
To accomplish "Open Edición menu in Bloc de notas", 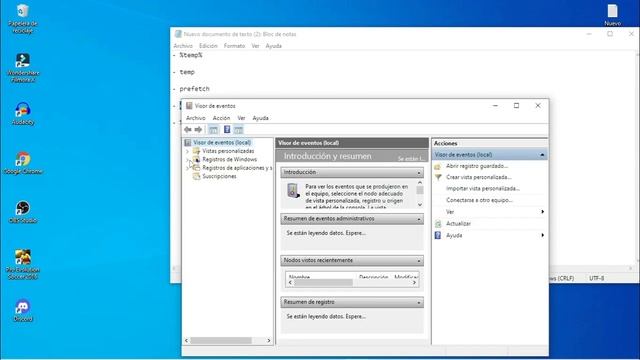I will coord(208,46).
